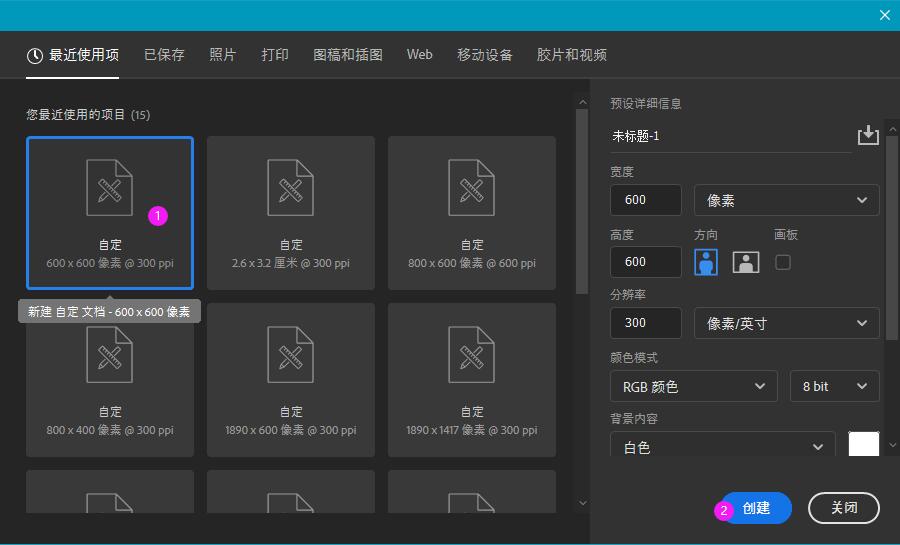Switch to the 移动设备 tab
The image size is (900, 545).
(484, 55)
